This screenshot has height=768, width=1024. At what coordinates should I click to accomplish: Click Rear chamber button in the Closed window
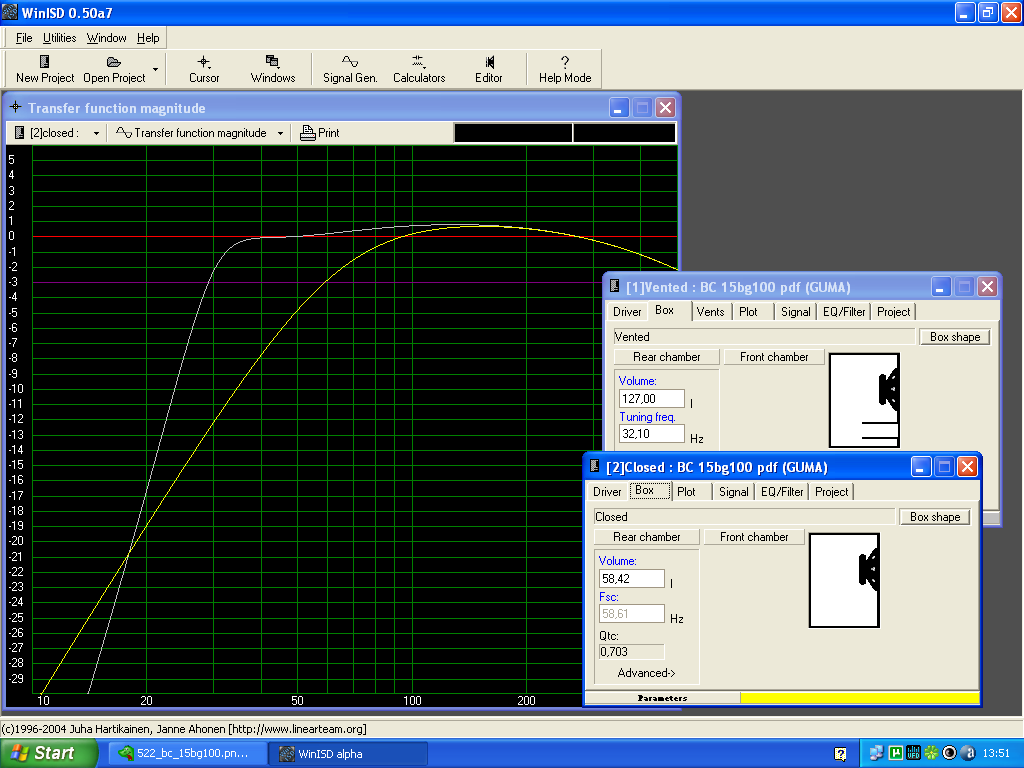(647, 537)
